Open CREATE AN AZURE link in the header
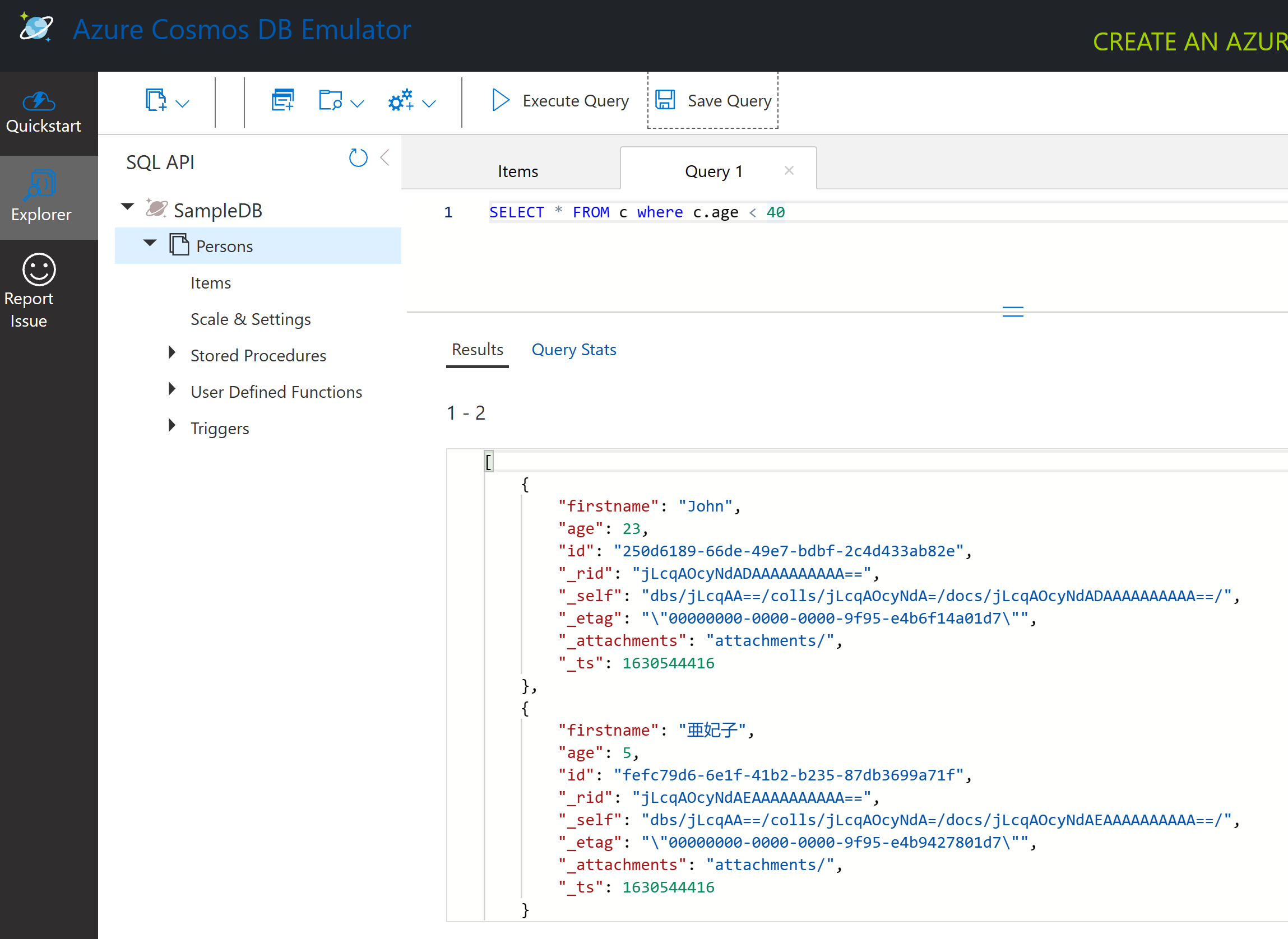 tap(1188, 41)
